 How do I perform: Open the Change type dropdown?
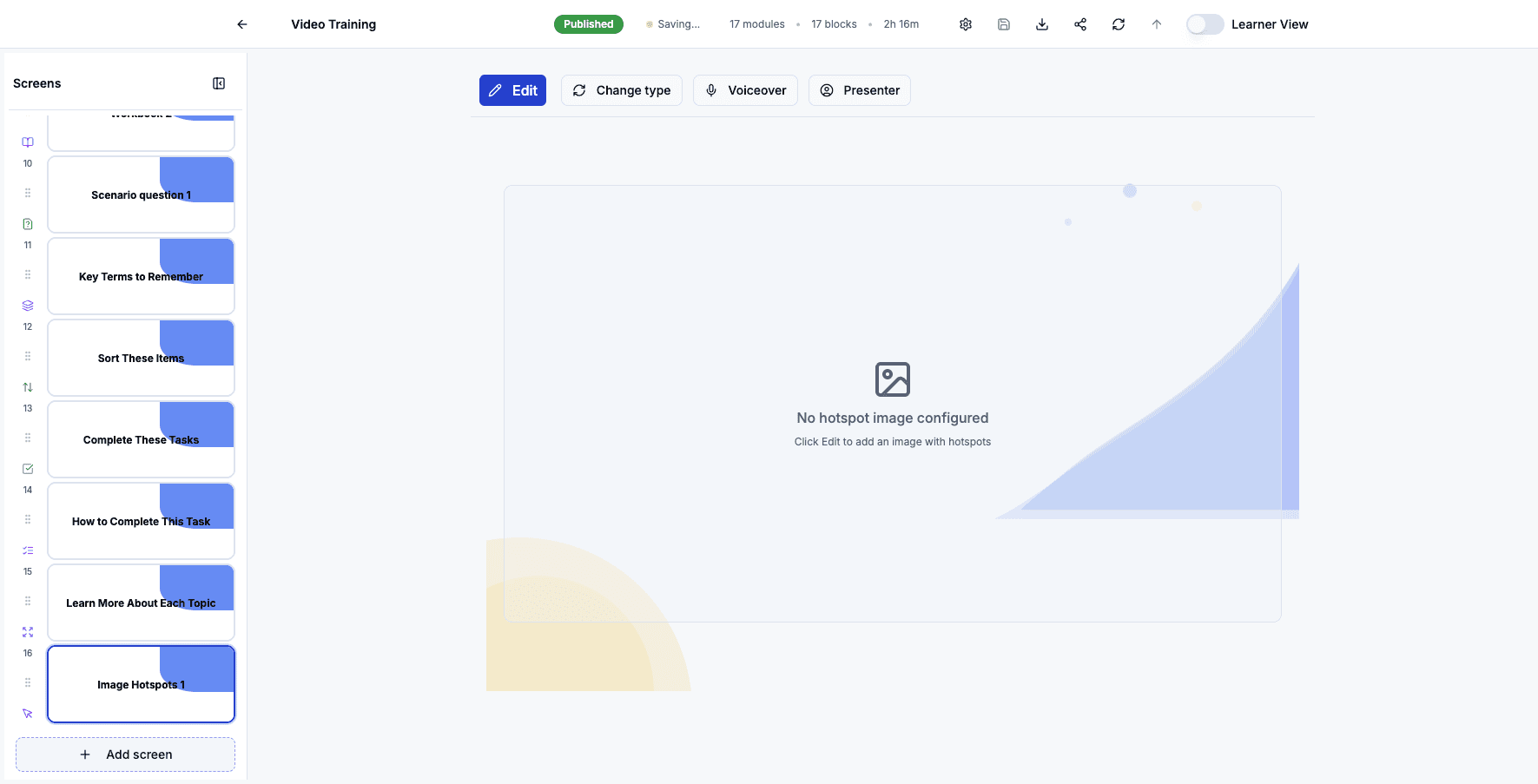621,89
